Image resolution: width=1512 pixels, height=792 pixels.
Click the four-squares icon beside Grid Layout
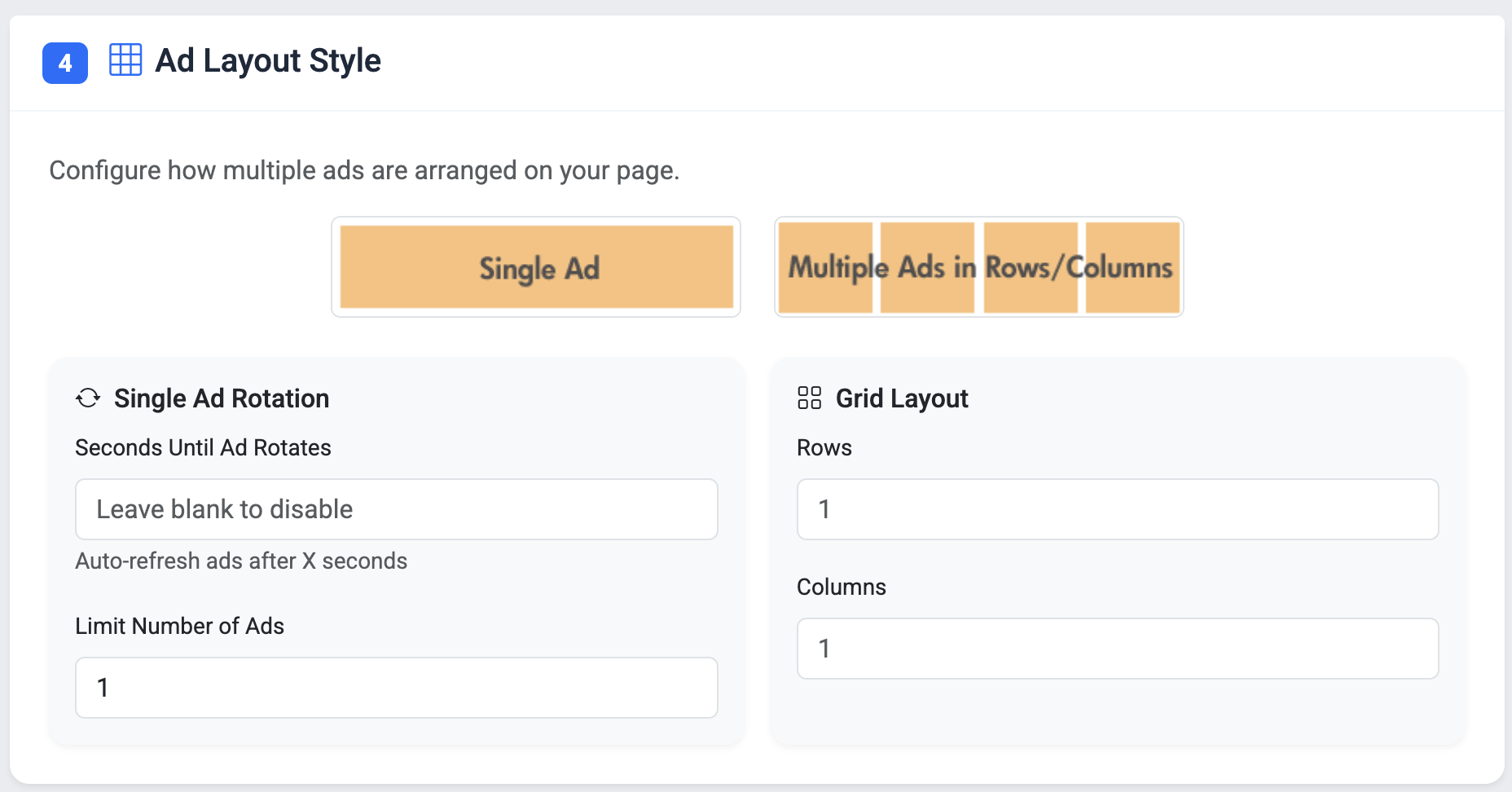click(810, 398)
